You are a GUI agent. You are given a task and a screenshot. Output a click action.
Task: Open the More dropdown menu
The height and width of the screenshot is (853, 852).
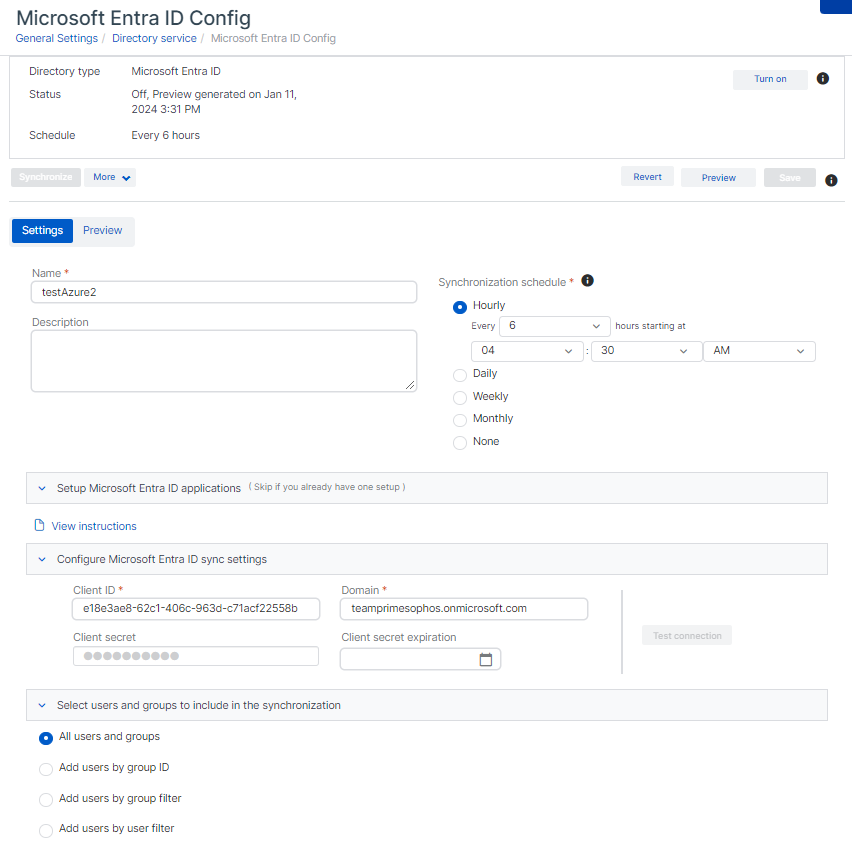[x=110, y=177]
